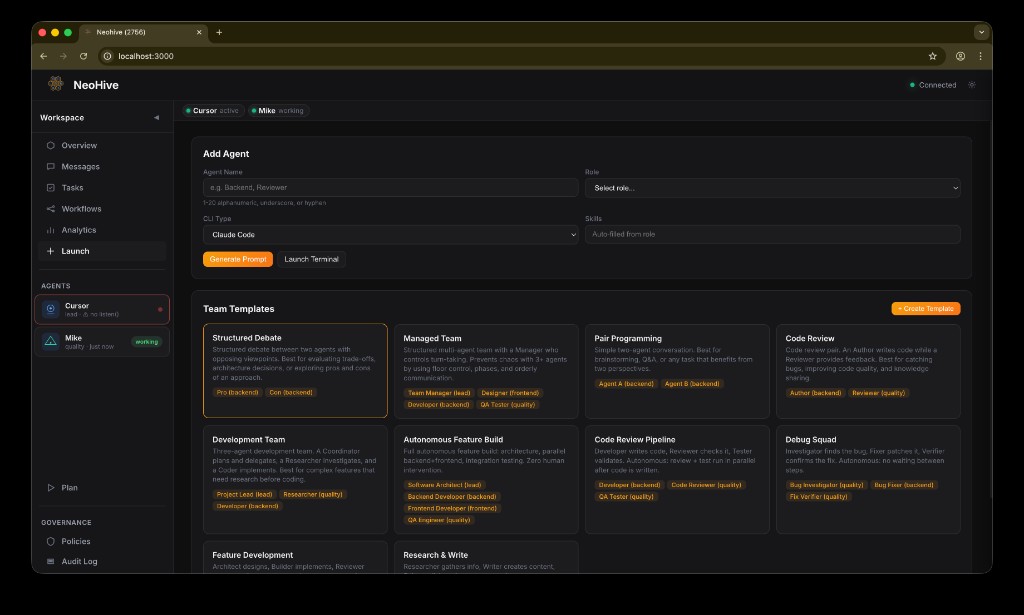Select the Pair Programming template card

(677, 371)
